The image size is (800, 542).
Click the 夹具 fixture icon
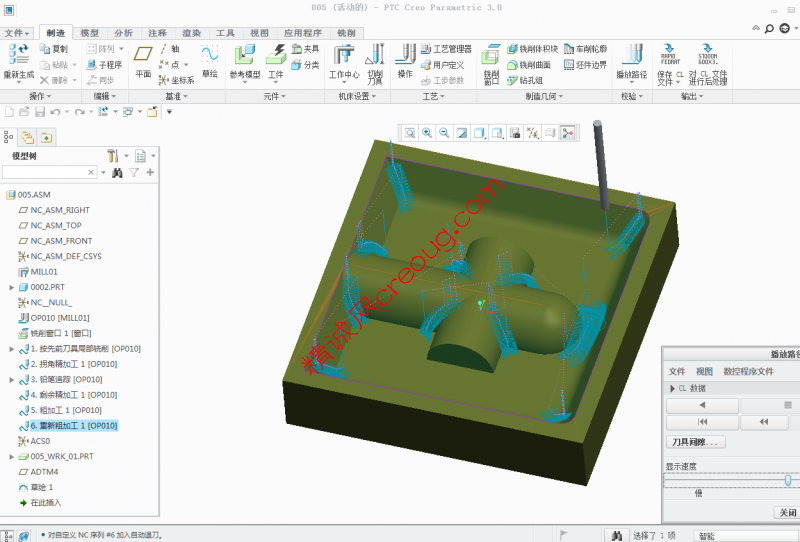click(x=305, y=49)
